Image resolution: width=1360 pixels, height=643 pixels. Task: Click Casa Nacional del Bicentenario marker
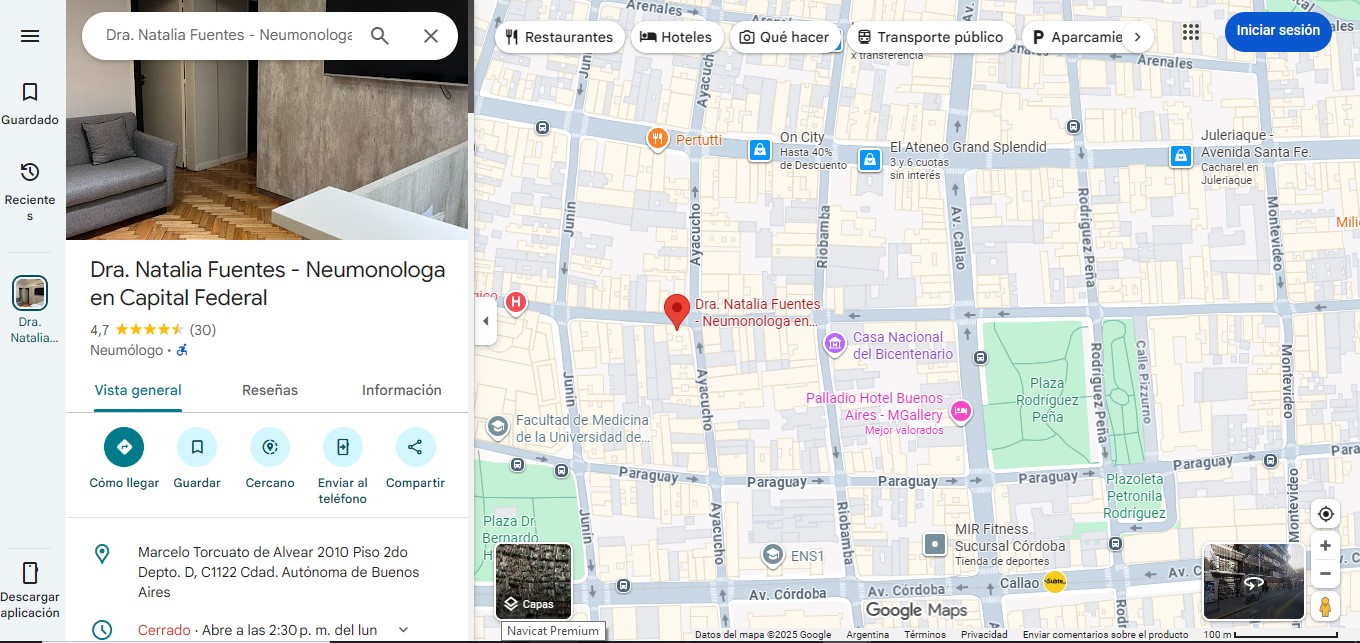(x=835, y=345)
